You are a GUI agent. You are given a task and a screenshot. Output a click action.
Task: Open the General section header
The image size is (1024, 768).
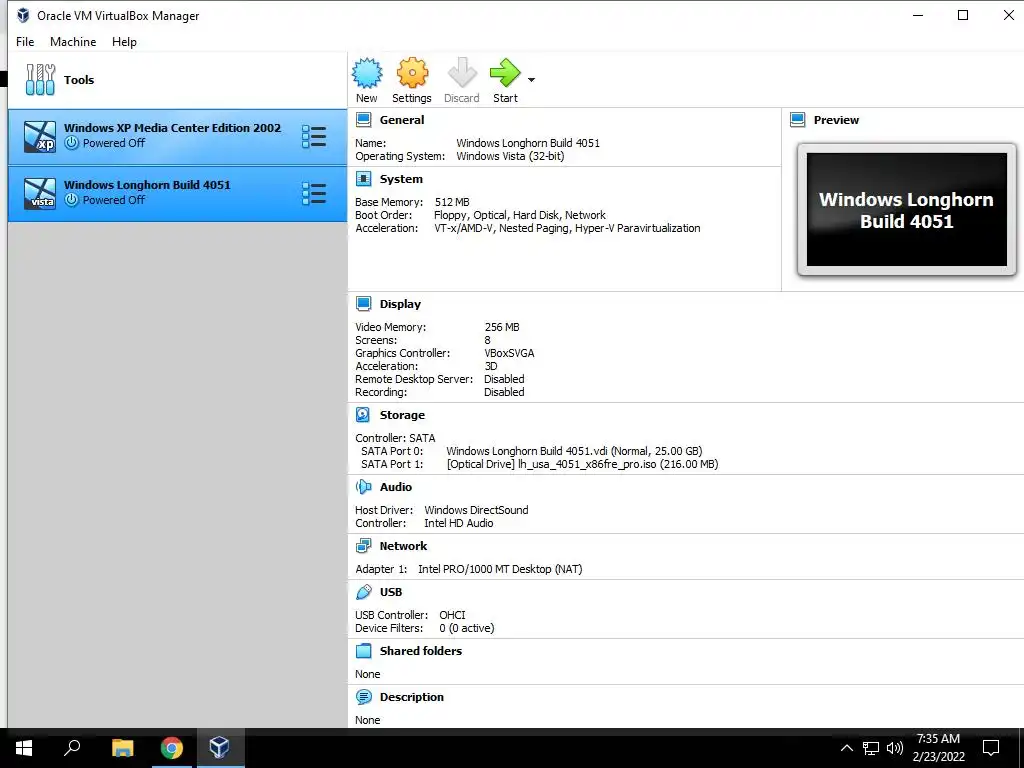pyautogui.click(x=402, y=120)
